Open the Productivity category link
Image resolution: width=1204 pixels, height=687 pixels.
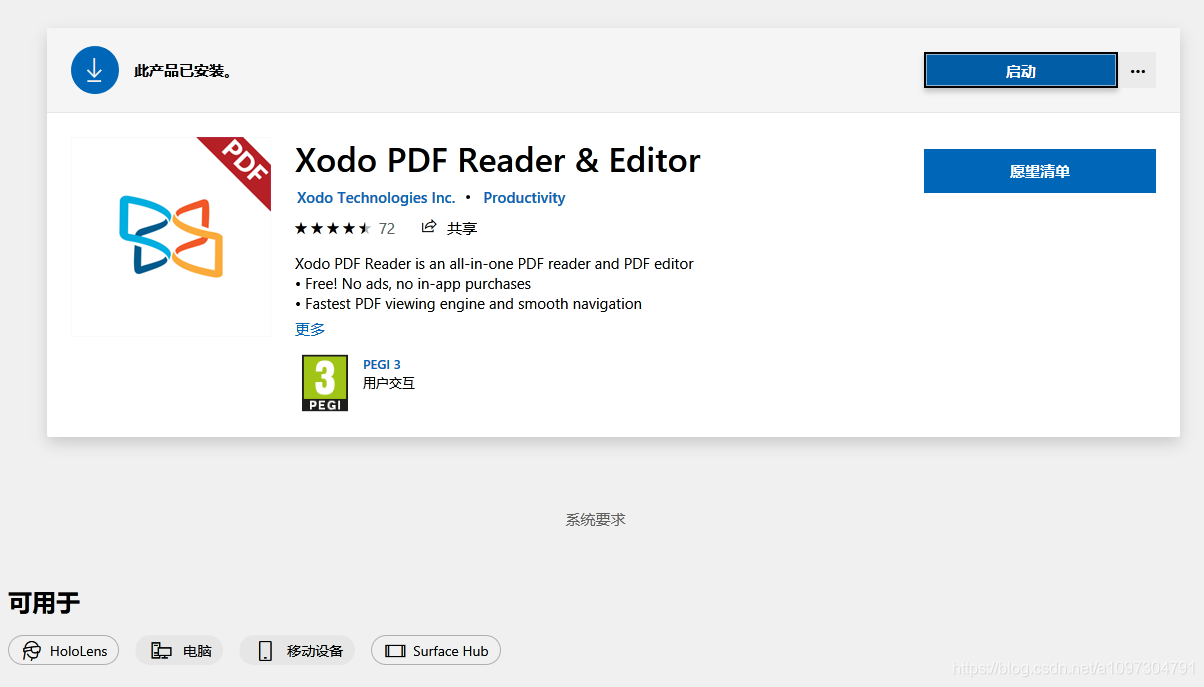coord(524,198)
